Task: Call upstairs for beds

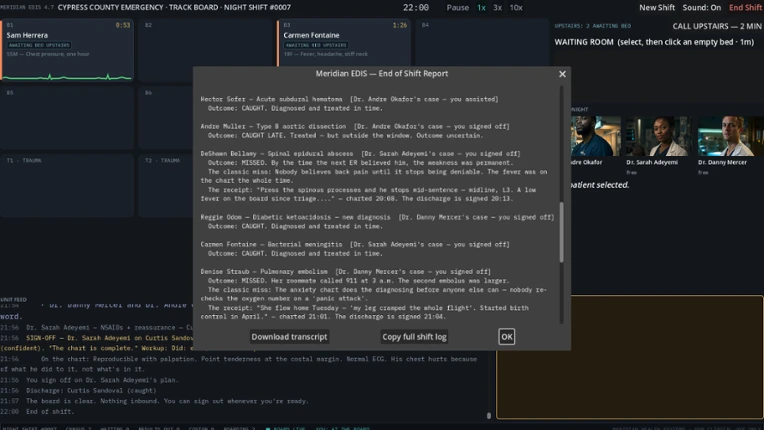Action: pos(717,26)
